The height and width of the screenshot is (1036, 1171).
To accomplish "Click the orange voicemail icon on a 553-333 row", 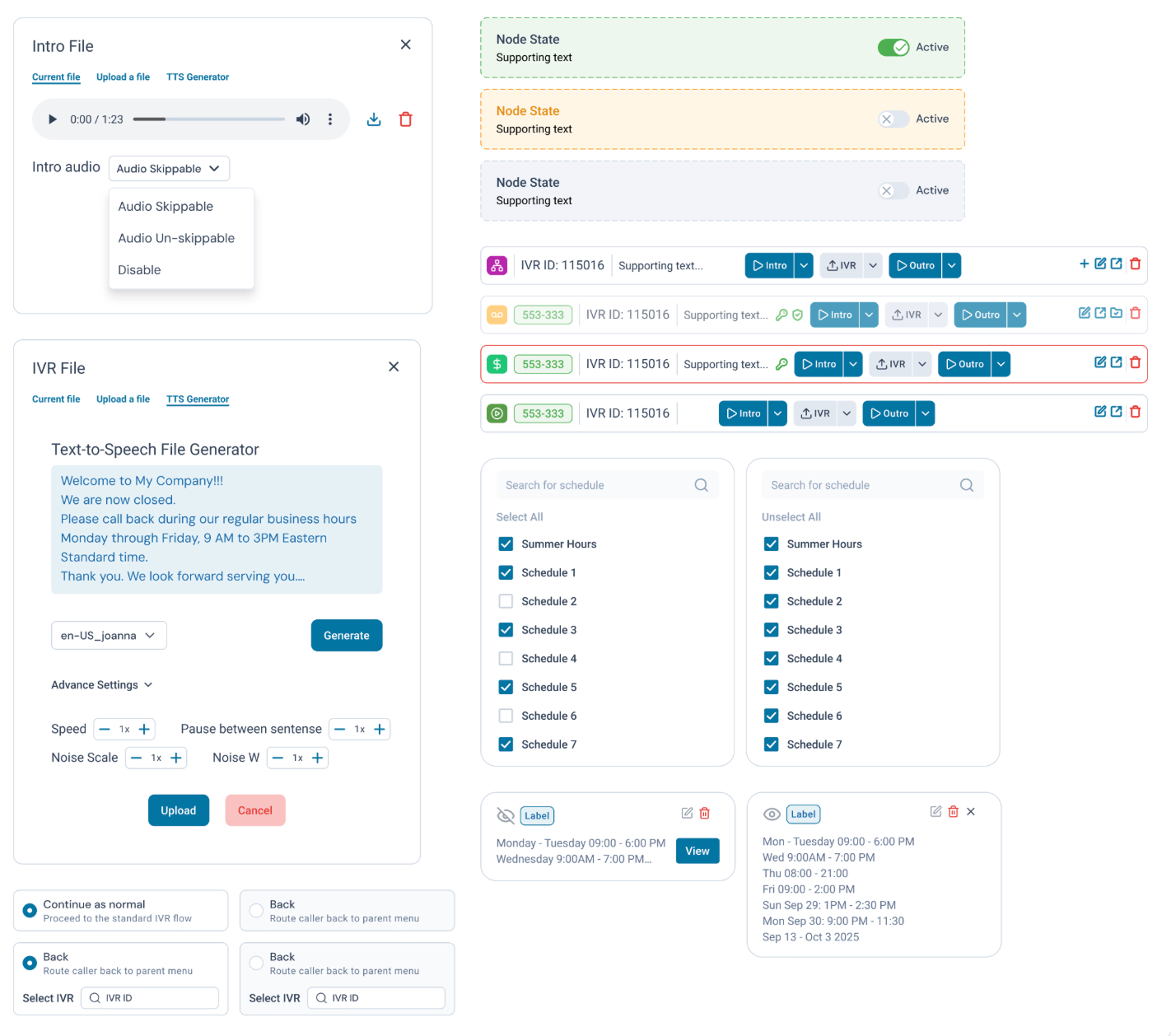I will tap(497, 315).
